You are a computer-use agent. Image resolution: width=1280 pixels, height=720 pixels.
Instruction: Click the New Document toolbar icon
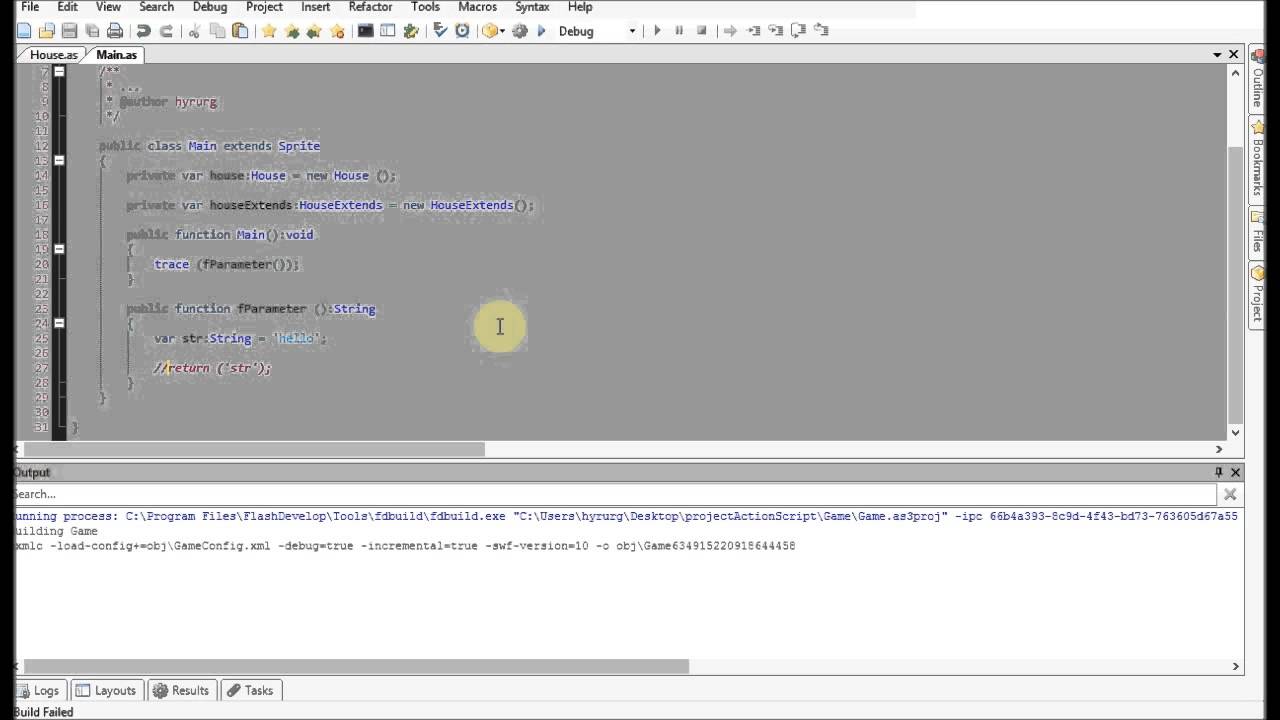(x=24, y=31)
